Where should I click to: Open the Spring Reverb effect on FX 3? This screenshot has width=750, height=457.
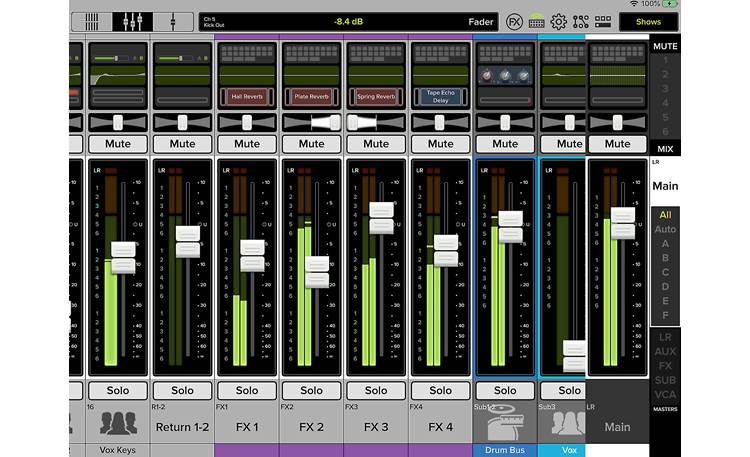tap(376, 97)
